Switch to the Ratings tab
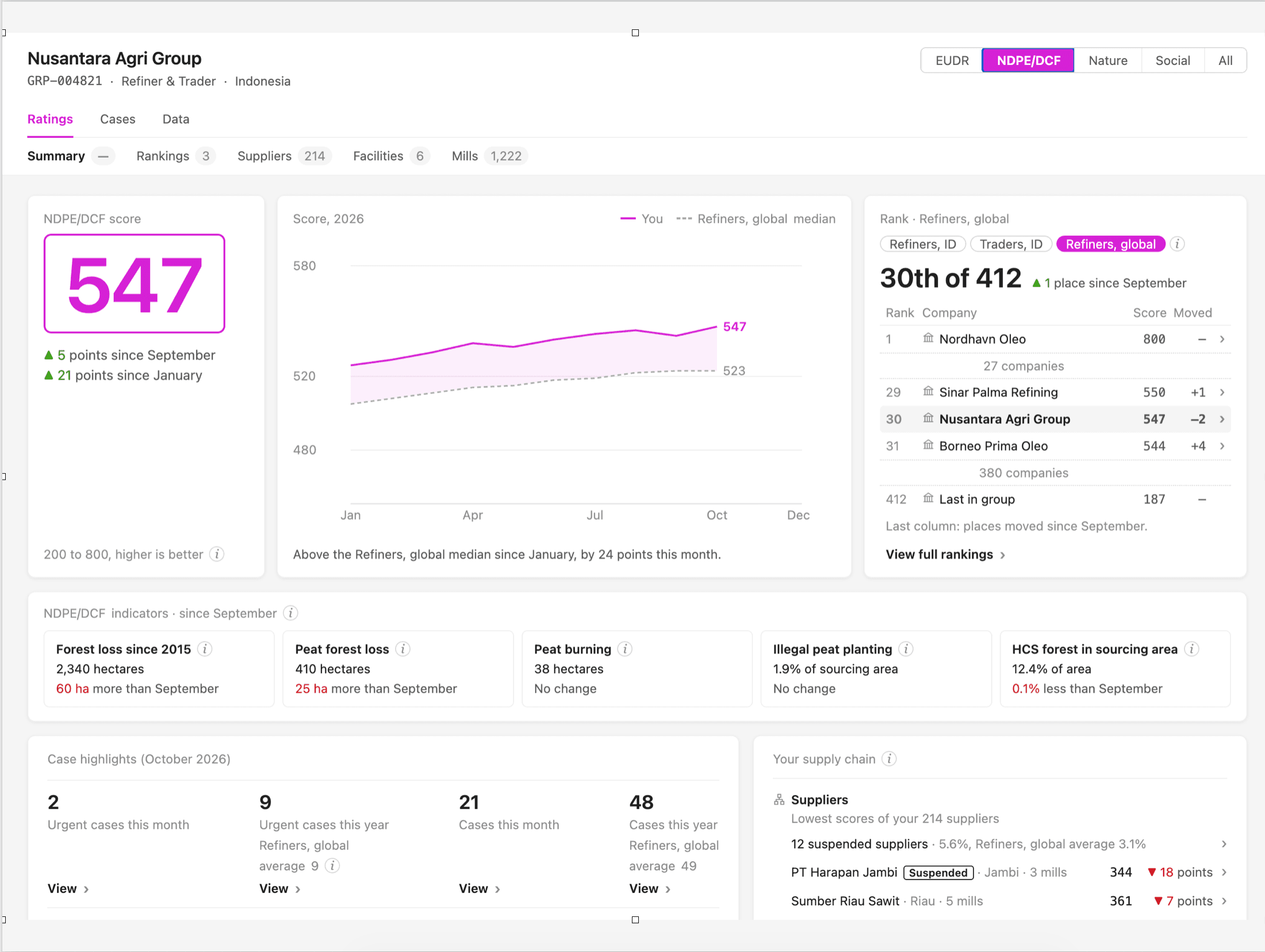This screenshot has height=952, width=1265. coord(50,119)
